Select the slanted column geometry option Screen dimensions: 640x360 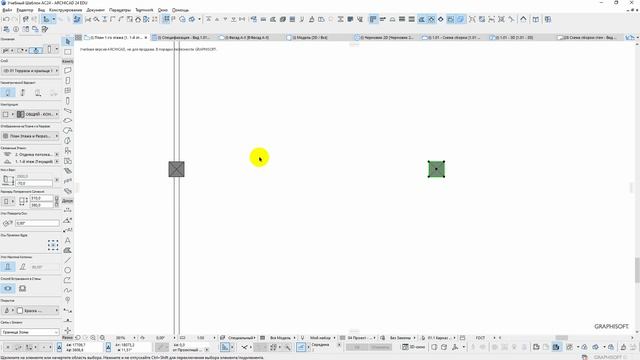(x=22, y=267)
